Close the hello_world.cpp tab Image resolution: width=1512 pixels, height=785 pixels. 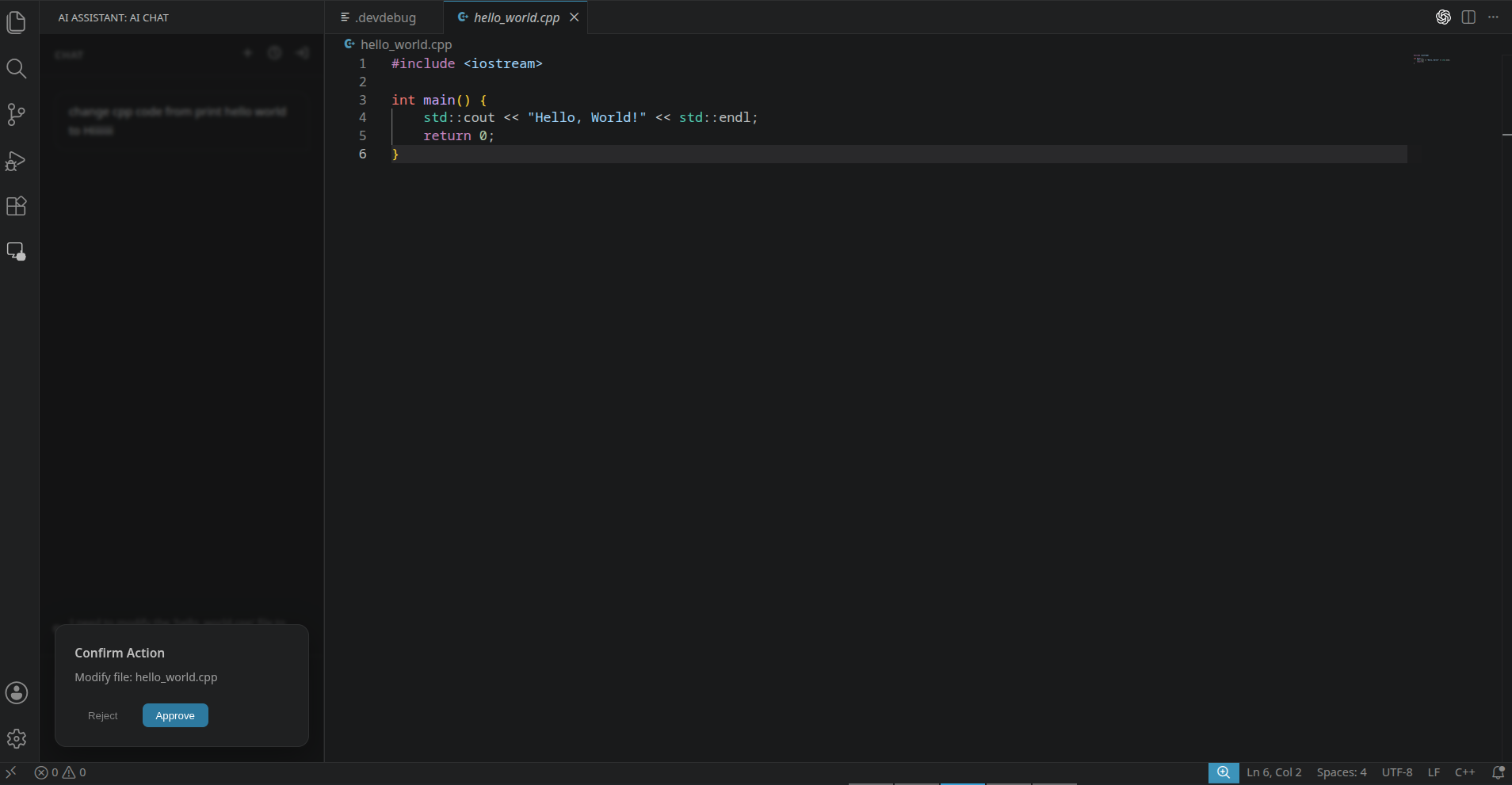pos(575,17)
